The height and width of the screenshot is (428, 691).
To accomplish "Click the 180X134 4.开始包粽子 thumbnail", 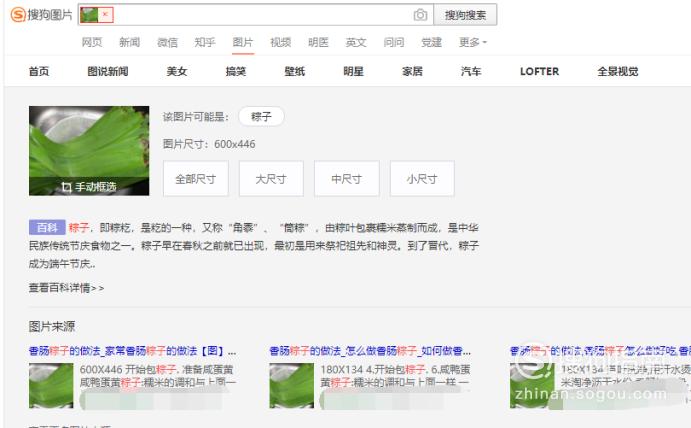I will pos(292,386).
